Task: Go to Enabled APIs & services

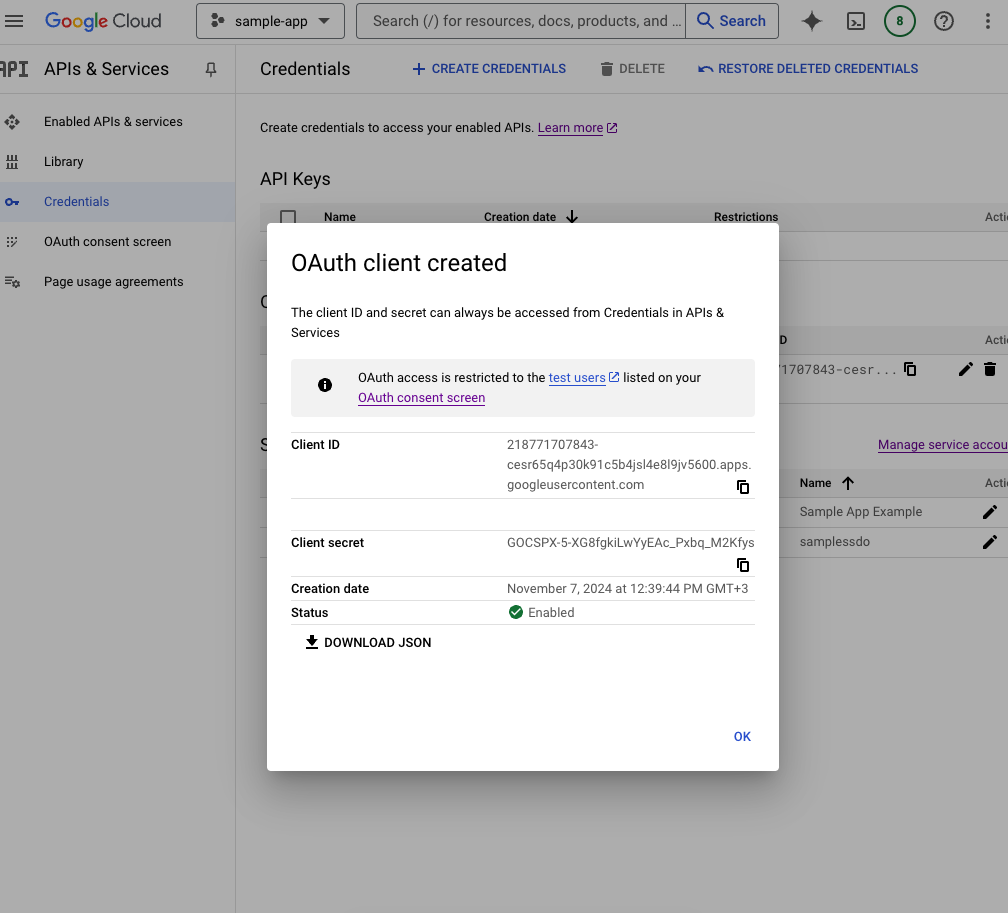Action: [113, 122]
